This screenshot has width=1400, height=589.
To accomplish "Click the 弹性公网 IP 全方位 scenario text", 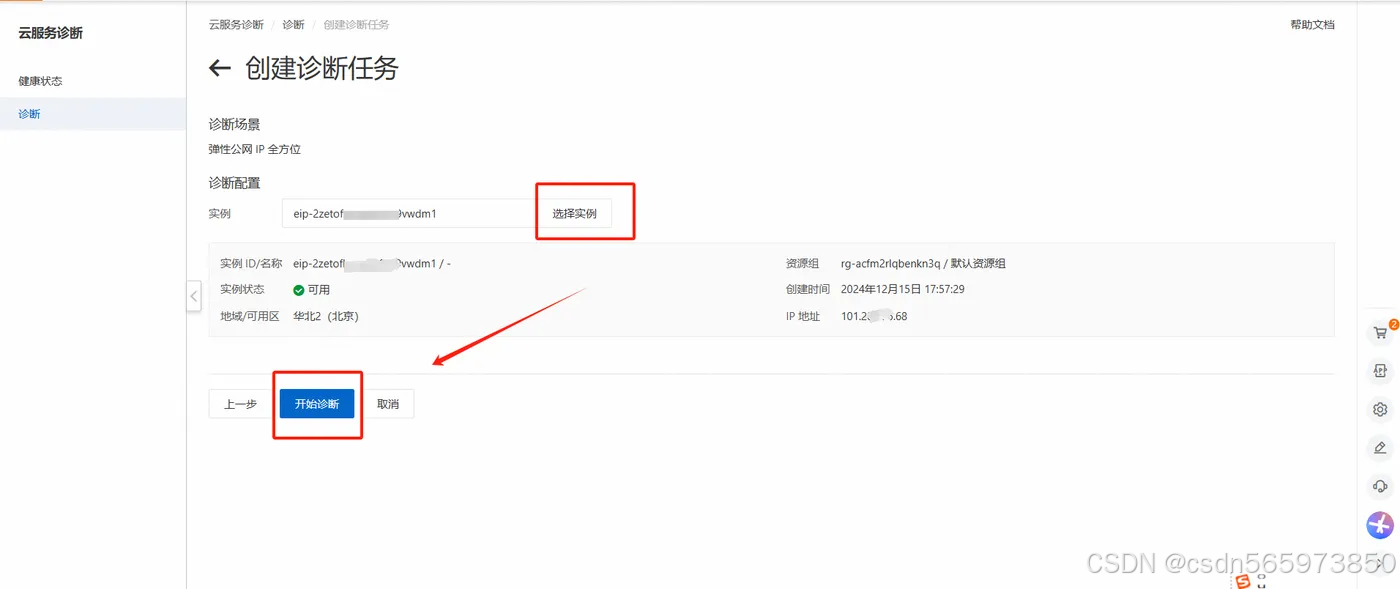I will tap(255, 149).
